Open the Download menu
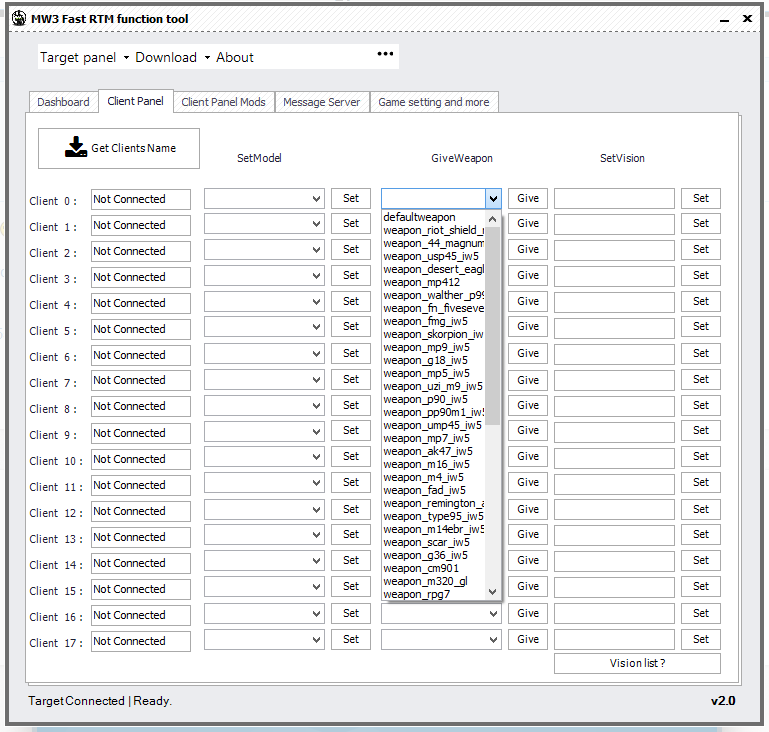The height and width of the screenshot is (732, 769). point(172,57)
